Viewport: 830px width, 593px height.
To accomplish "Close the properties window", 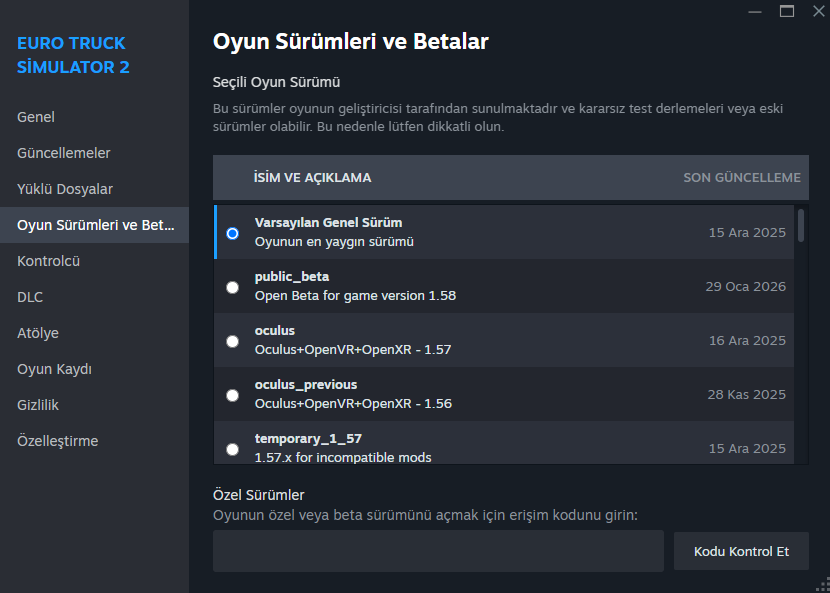I will (x=818, y=11).
